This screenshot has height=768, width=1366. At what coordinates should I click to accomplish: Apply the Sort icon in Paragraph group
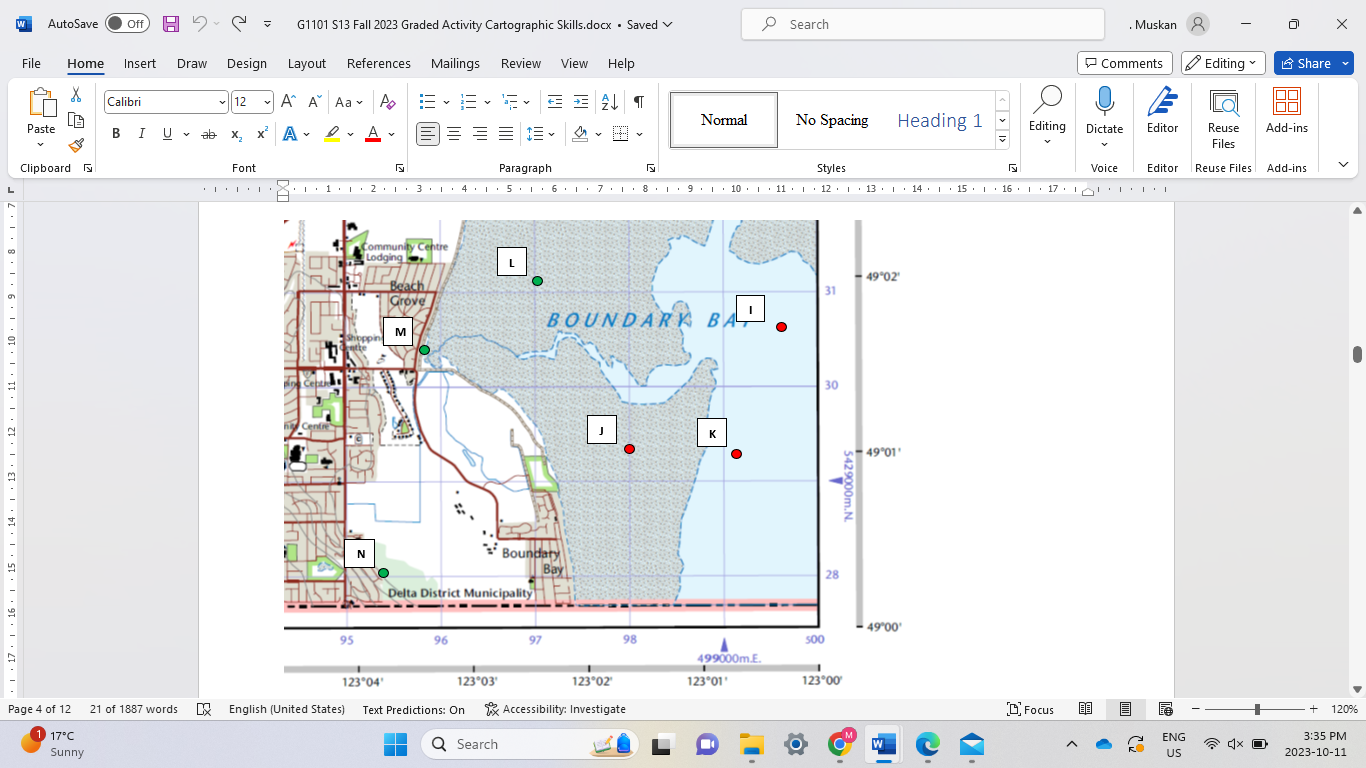point(609,101)
